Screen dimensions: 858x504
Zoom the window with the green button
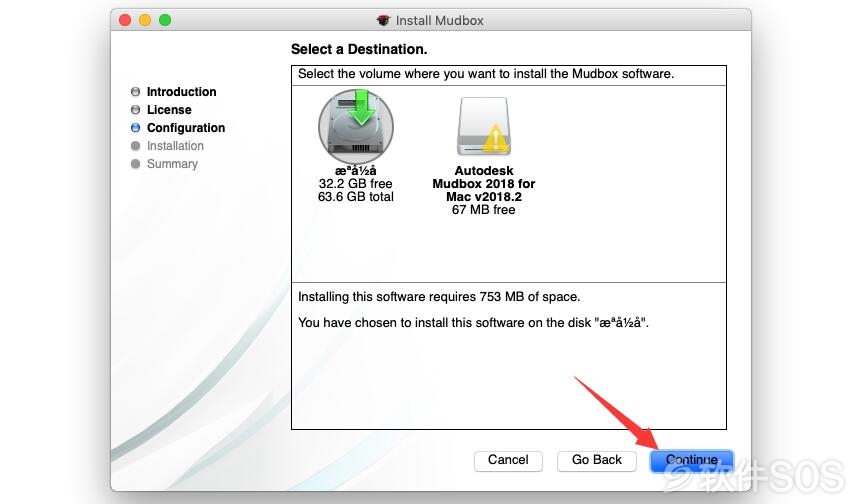(x=165, y=21)
